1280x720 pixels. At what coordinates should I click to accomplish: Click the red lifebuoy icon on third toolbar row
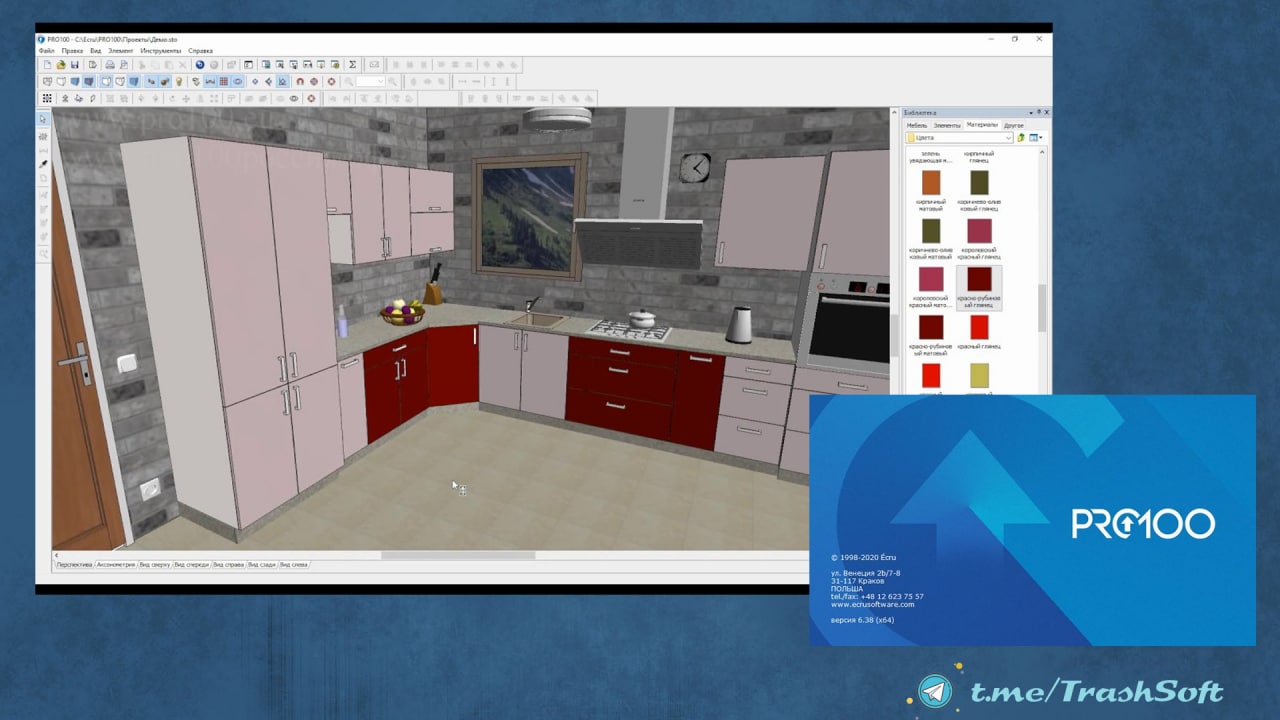312,98
